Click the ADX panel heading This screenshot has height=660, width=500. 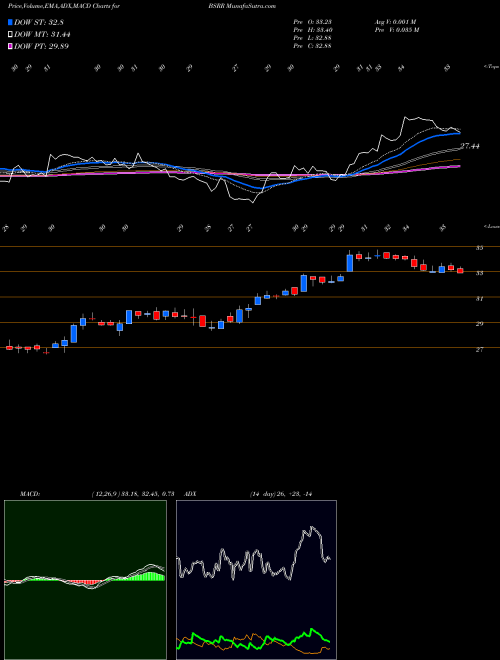191,494
